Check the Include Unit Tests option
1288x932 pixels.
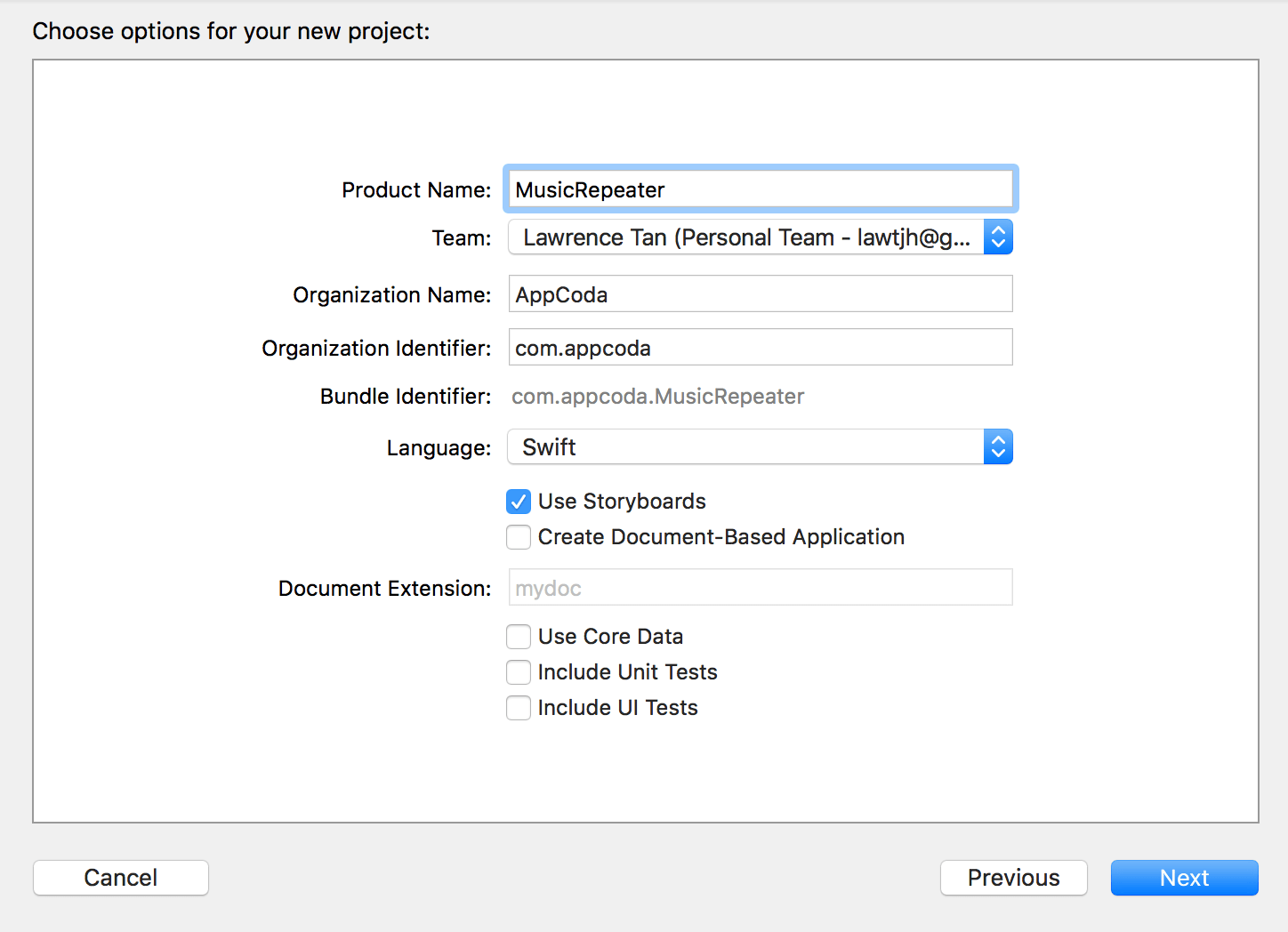point(519,672)
